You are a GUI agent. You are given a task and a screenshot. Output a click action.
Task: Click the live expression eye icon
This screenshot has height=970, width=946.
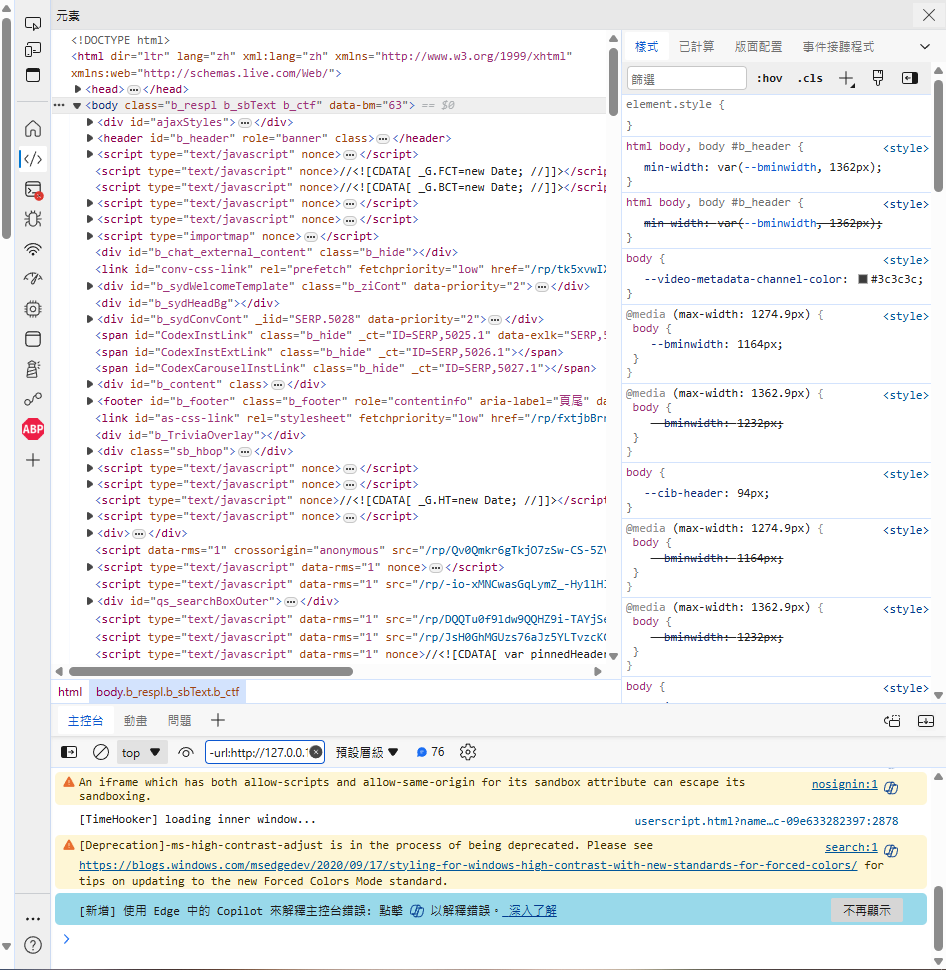pos(186,752)
